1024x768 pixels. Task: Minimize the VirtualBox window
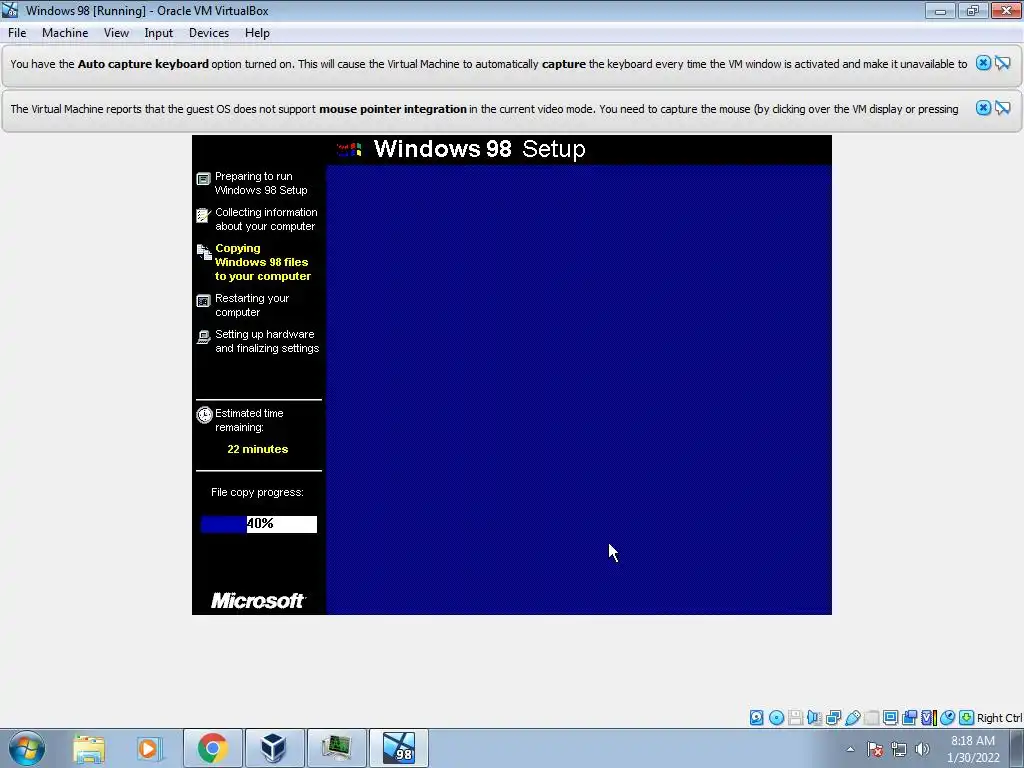pos(940,10)
